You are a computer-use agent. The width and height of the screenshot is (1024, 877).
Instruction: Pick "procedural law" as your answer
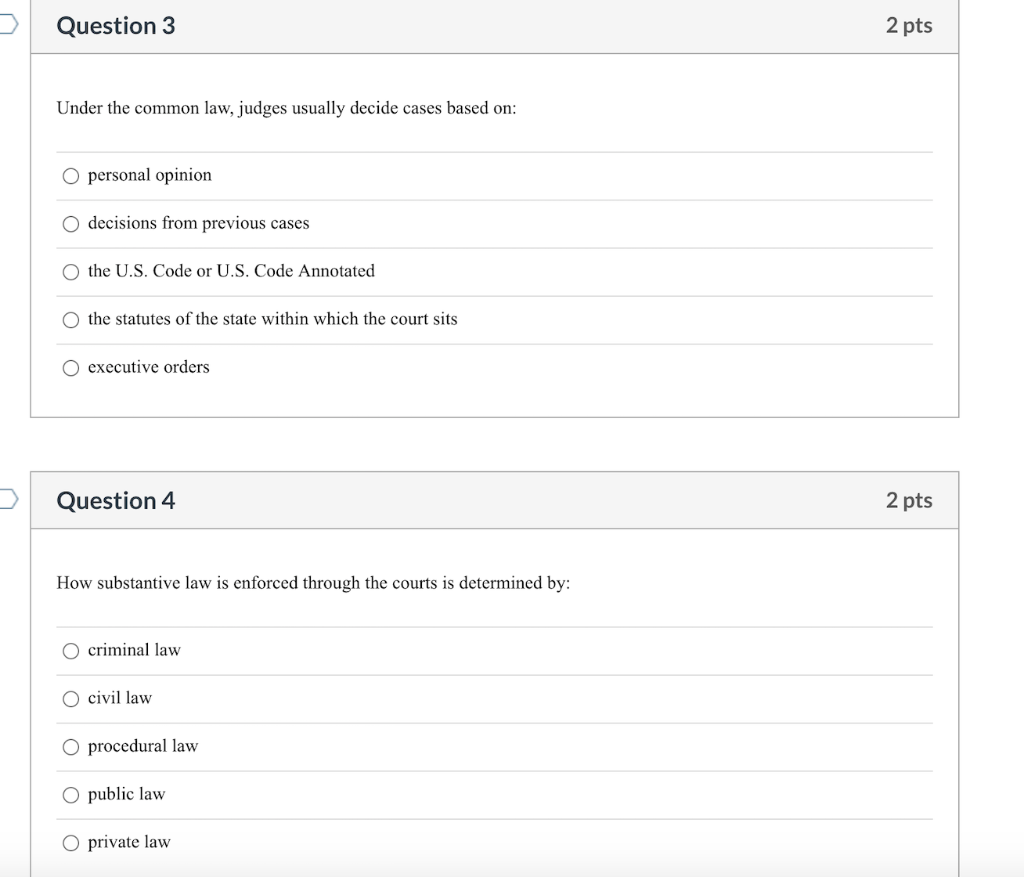pos(71,746)
